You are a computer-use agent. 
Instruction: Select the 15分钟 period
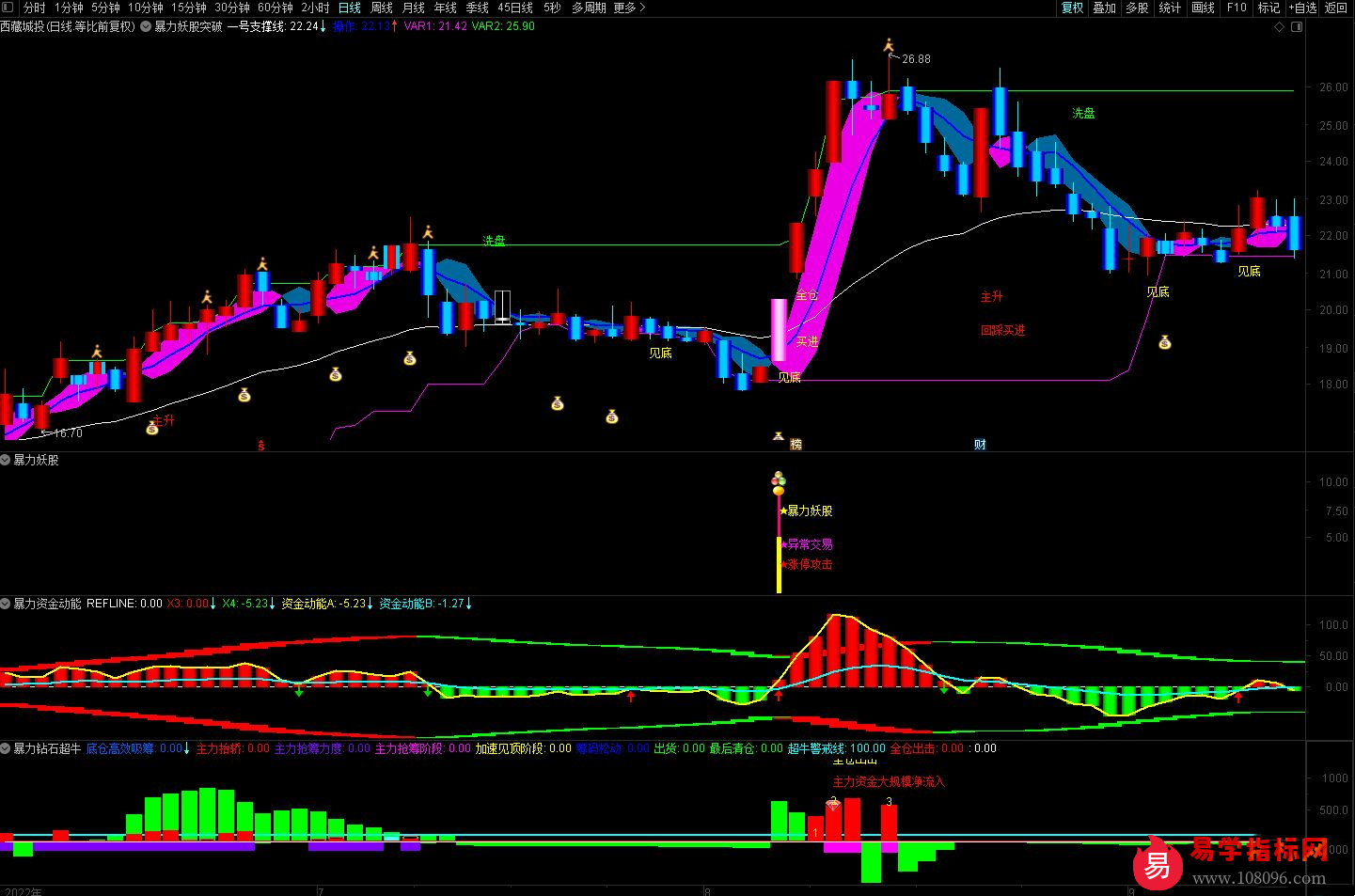[x=189, y=8]
